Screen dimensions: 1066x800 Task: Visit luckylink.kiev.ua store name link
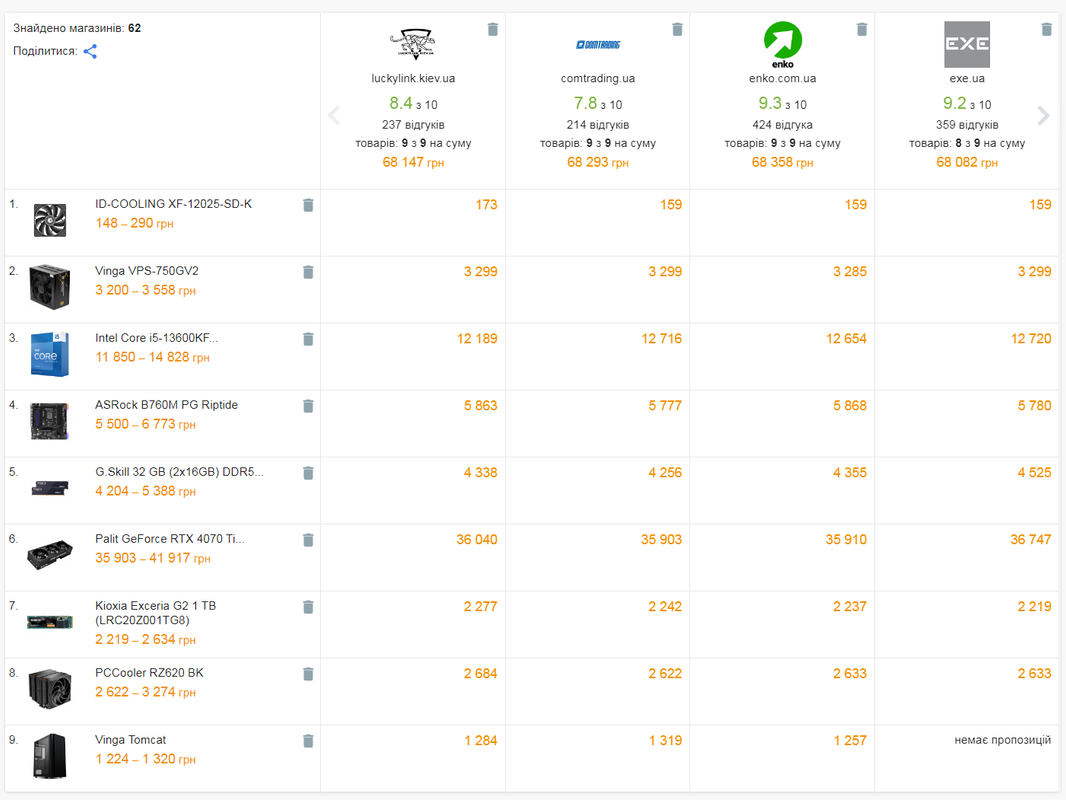coord(413,78)
